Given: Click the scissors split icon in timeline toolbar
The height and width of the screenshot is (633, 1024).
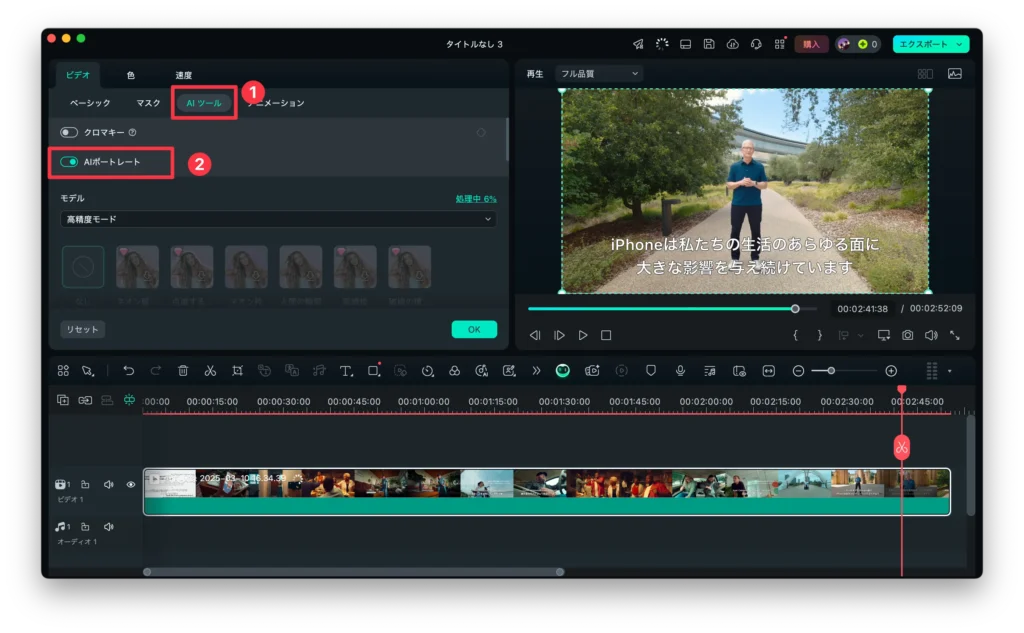Looking at the screenshot, I should pos(210,370).
